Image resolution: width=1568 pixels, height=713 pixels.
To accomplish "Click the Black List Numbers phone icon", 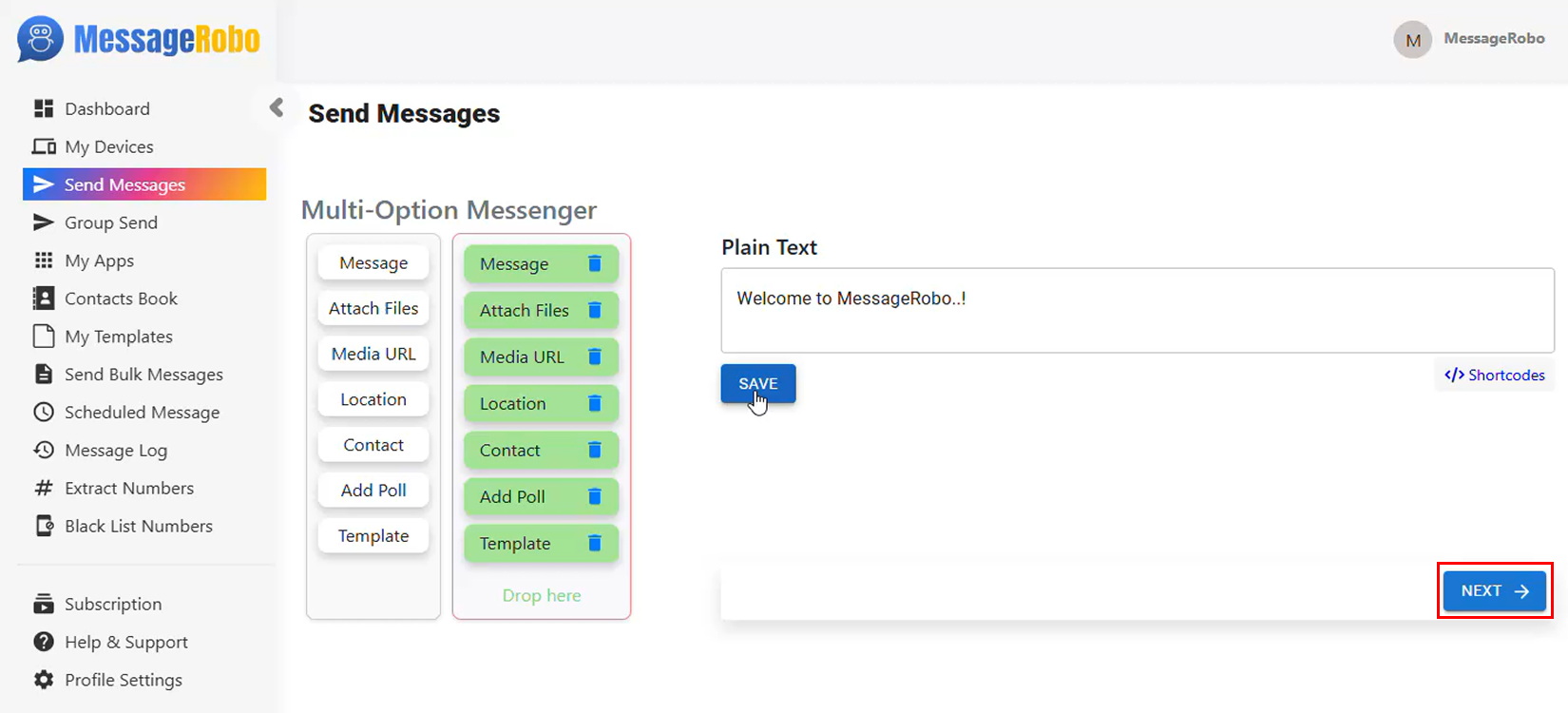I will pos(44,526).
